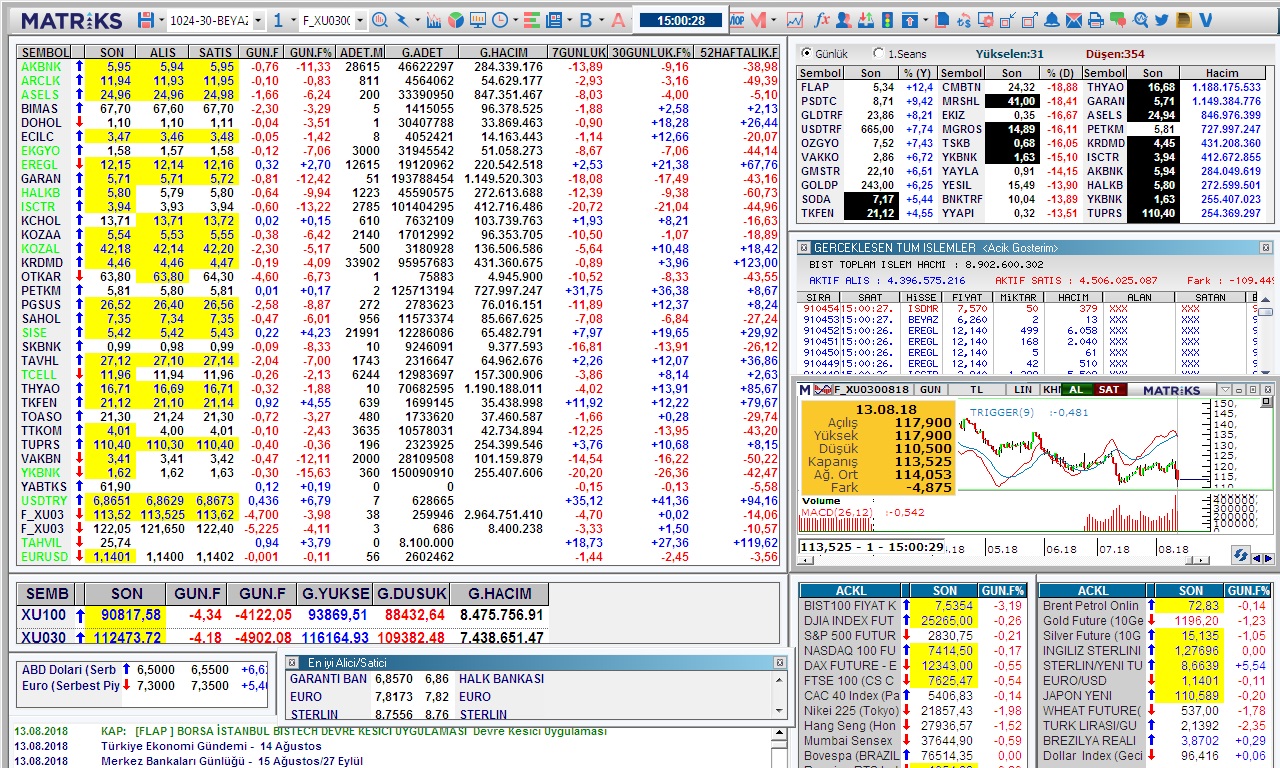Click the Twitter bird toolbar icon

(x=1161, y=20)
